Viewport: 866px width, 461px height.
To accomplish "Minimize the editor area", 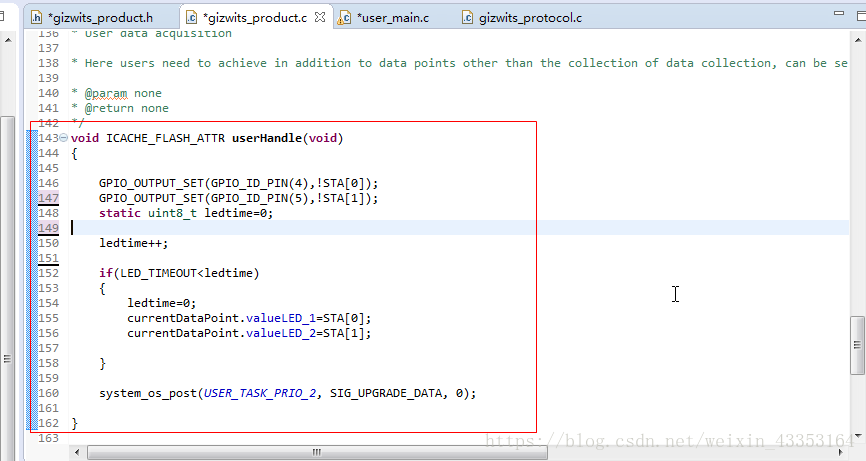I will 839,13.
